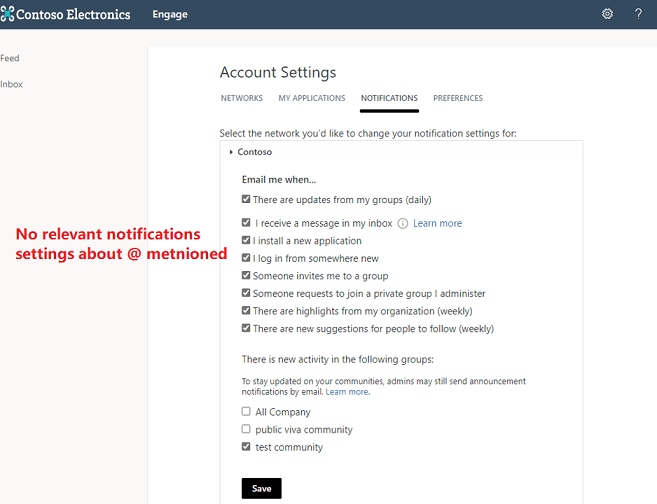Toggle Someone invites me to a group
Screen dimensions: 657x504
tap(246, 275)
